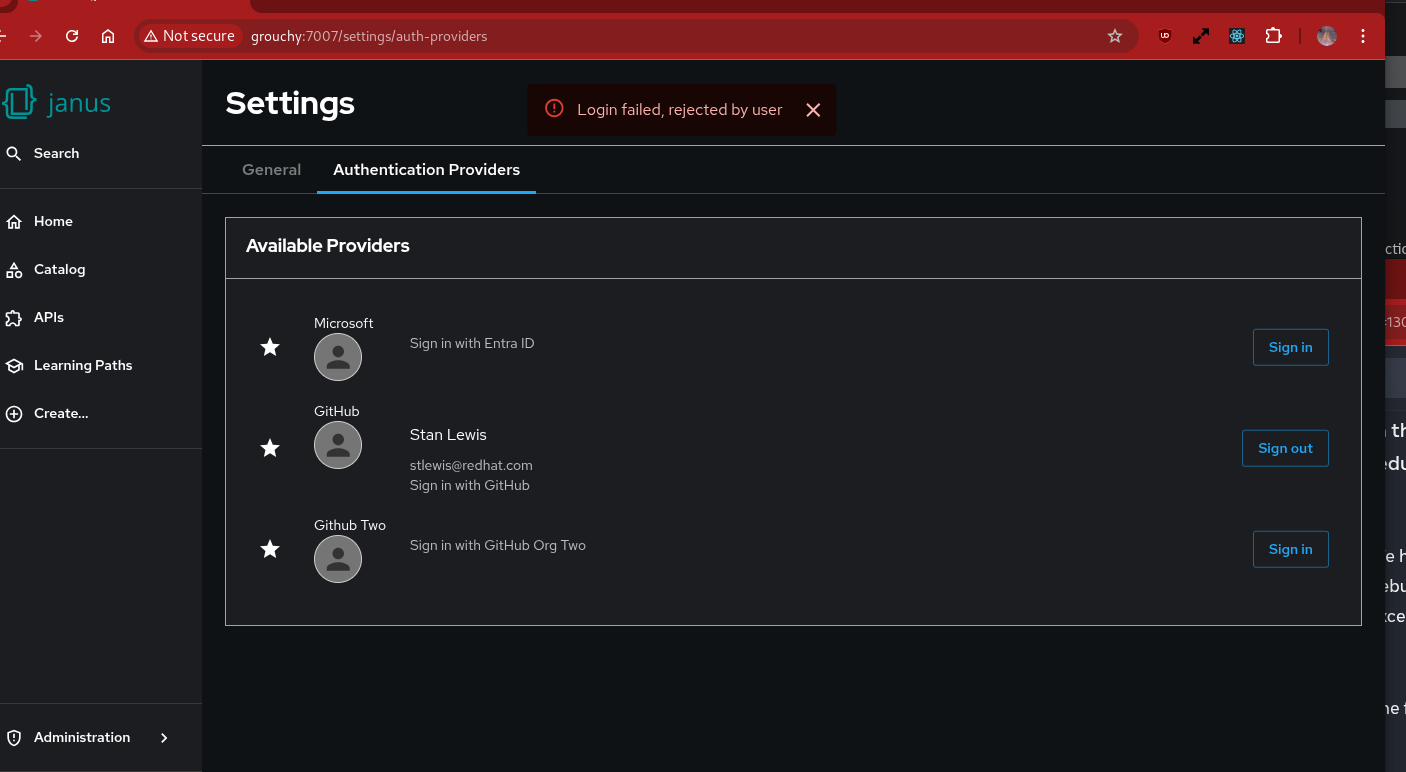This screenshot has height=772, width=1406.
Task: Click the stlewis@redhat.com email text
Action: click(x=471, y=465)
